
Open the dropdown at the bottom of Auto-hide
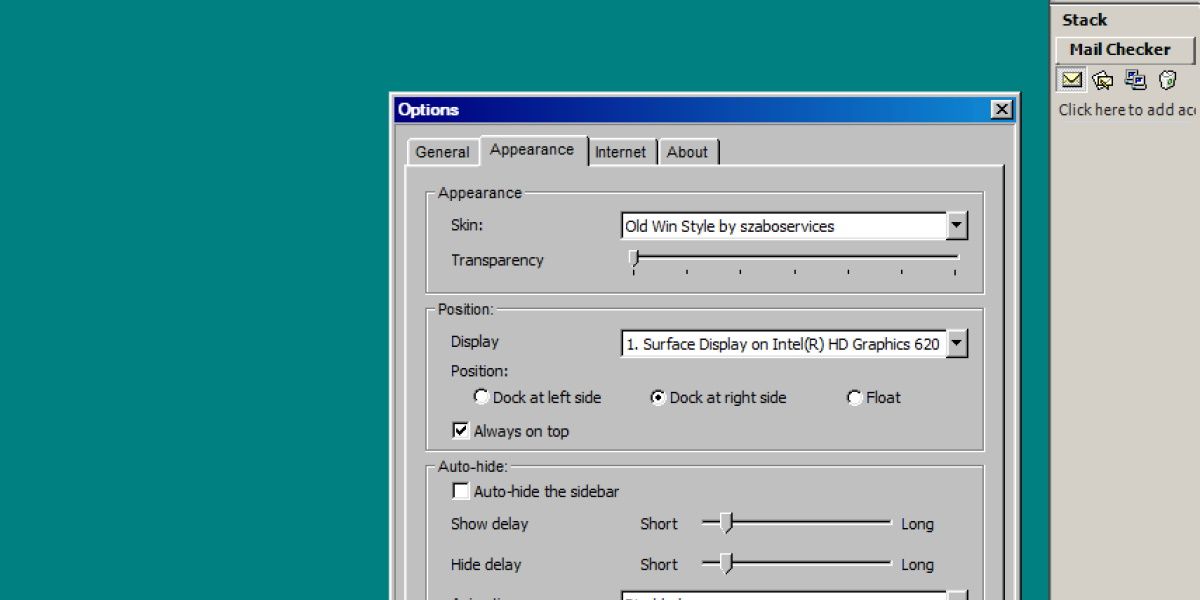(x=957, y=596)
